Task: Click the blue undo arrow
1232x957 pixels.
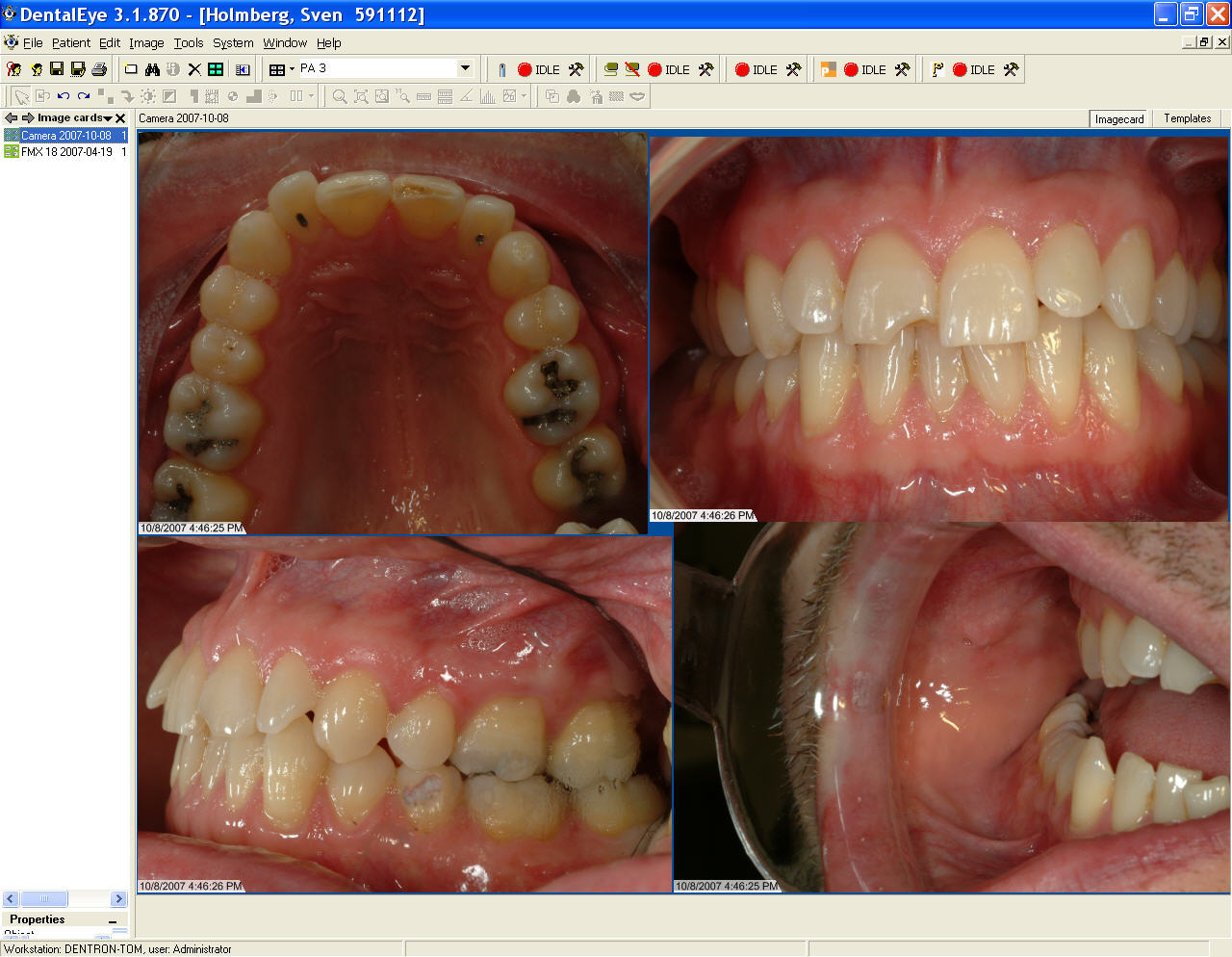Action: (64, 96)
